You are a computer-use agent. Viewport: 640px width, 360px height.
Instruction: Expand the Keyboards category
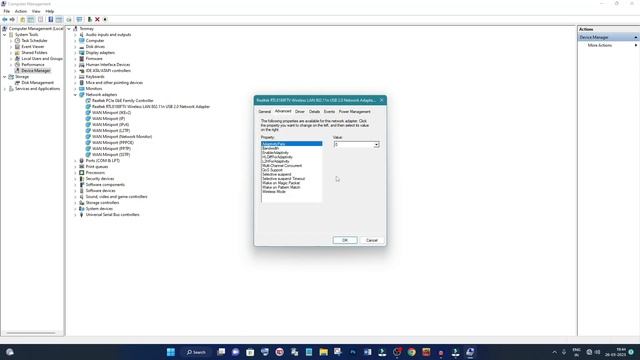coord(76,77)
